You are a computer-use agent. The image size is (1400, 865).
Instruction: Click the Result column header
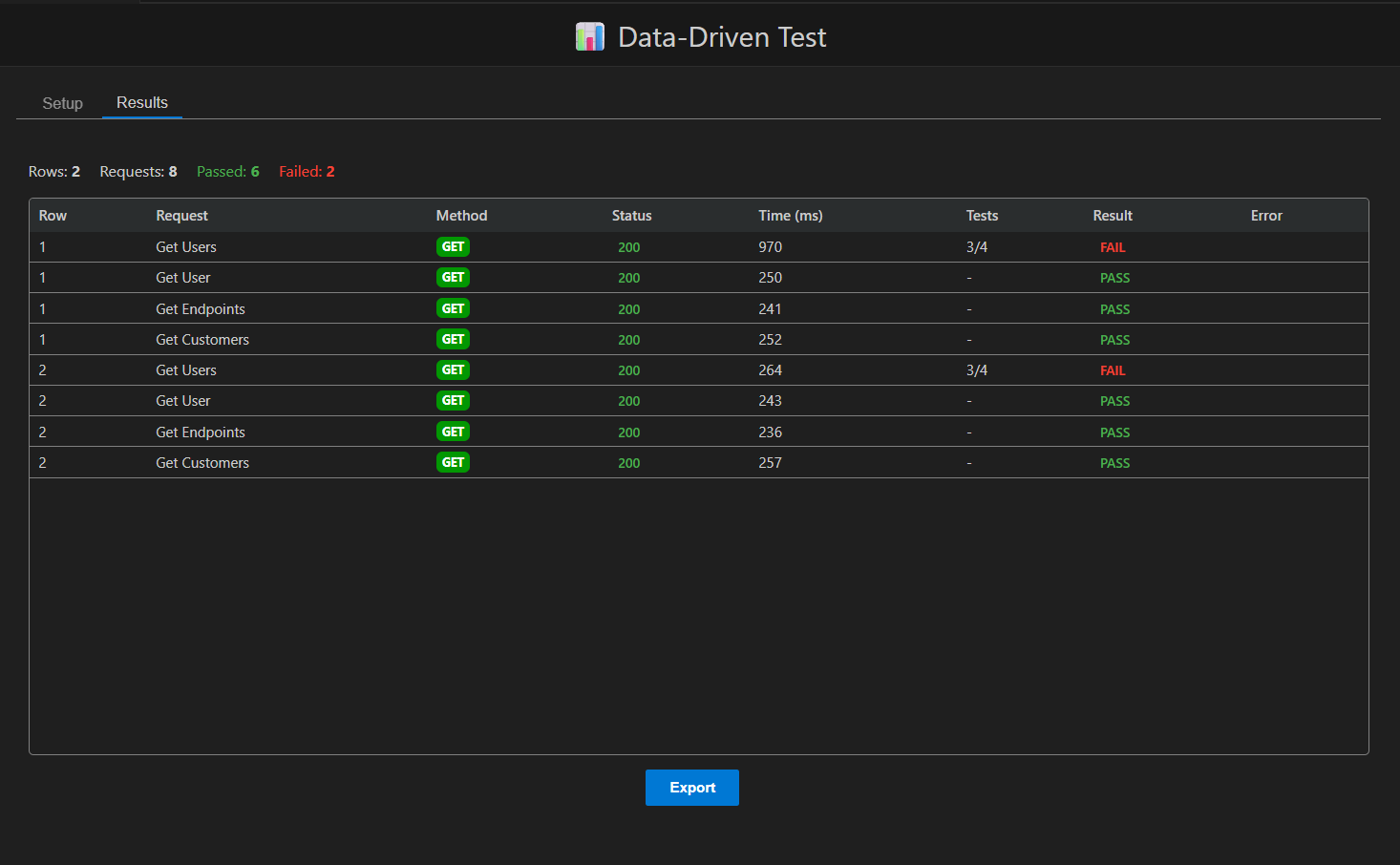(1113, 216)
